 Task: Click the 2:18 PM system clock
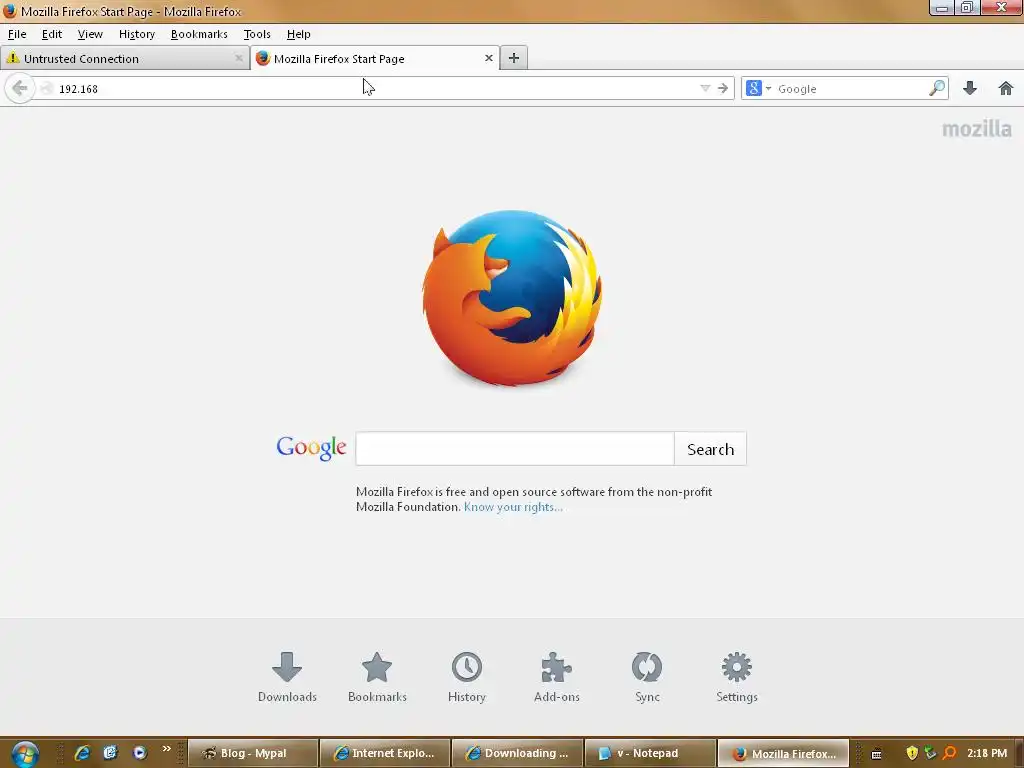point(987,753)
